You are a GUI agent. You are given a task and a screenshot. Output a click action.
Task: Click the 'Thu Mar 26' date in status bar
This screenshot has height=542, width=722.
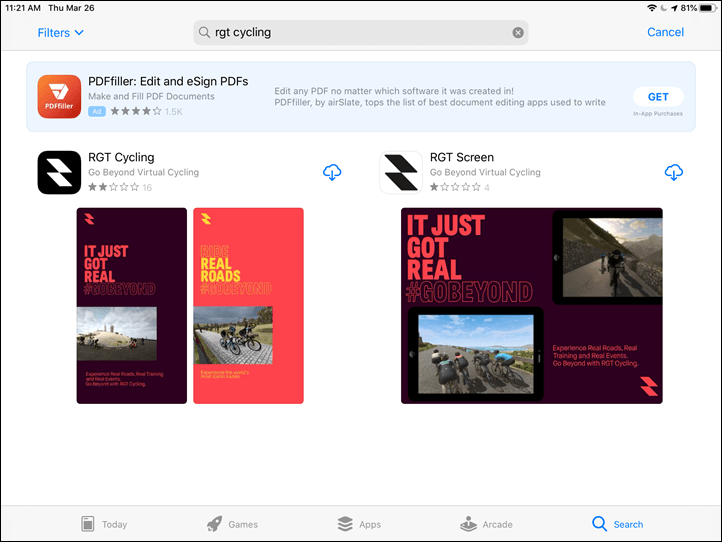(x=71, y=8)
